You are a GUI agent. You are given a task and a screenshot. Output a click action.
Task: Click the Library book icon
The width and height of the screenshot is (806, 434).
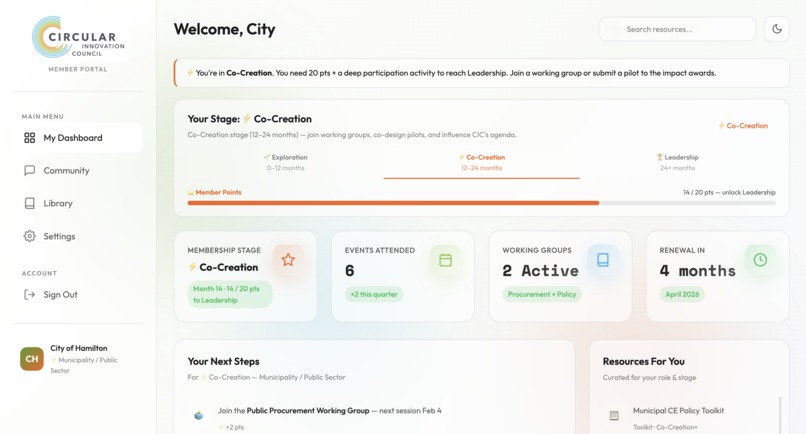(30, 203)
